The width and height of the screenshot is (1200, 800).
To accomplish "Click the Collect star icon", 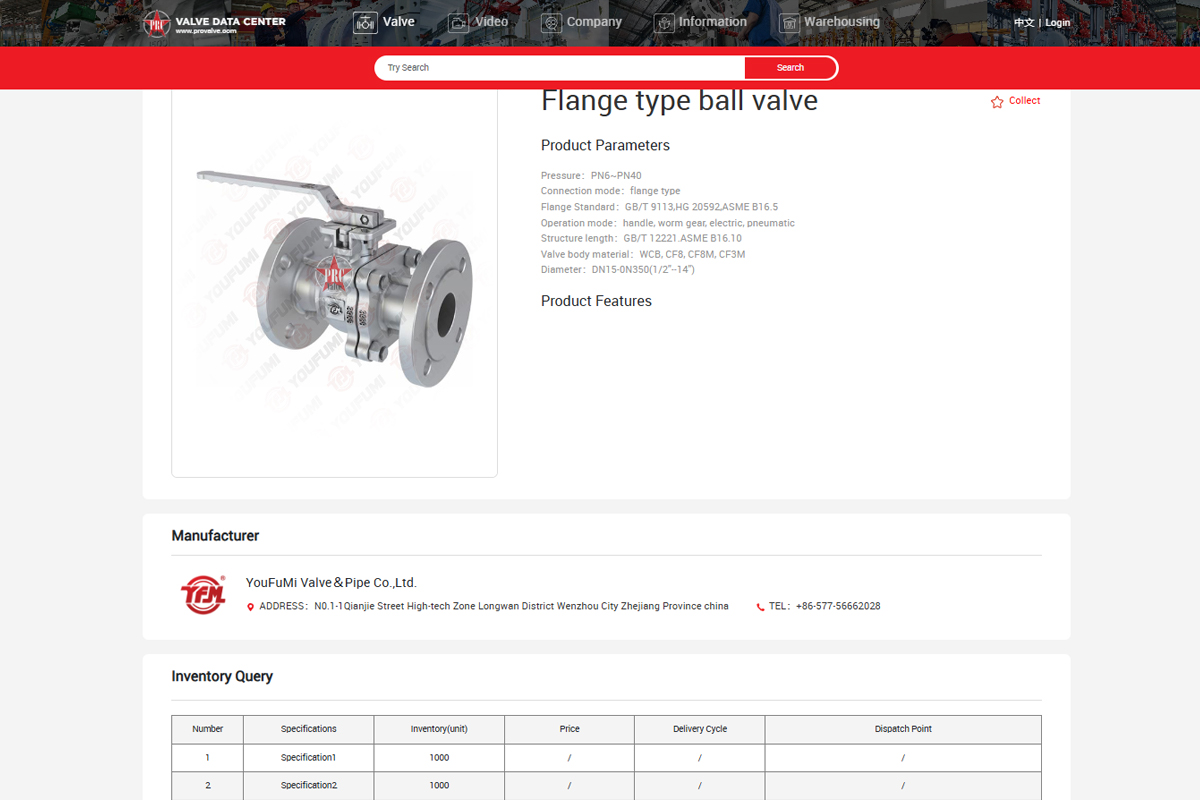I will 997,102.
